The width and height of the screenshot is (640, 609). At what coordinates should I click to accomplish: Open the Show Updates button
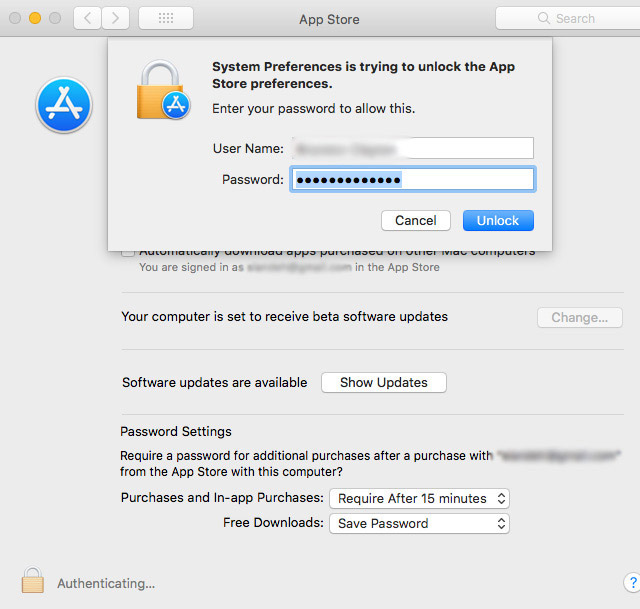tap(384, 382)
